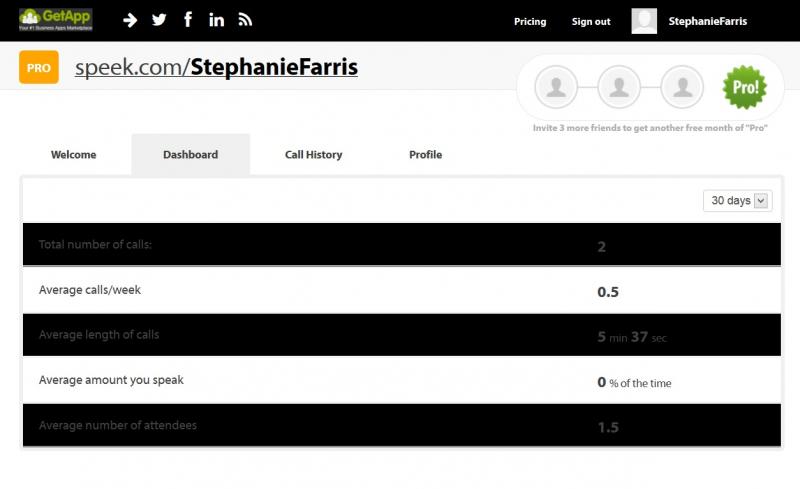Click the Total number of calls label

click(x=95, y=244)
